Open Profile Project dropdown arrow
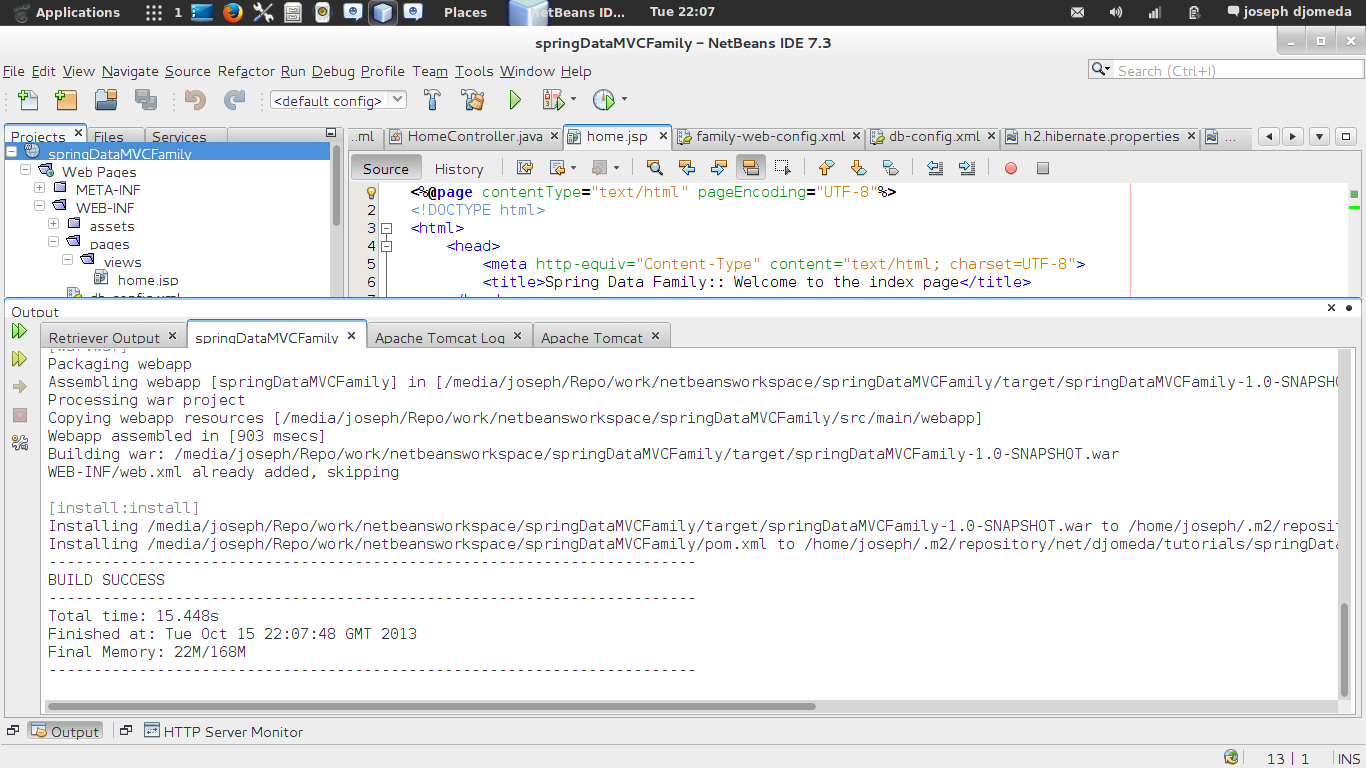 click(x=624, y=100)
